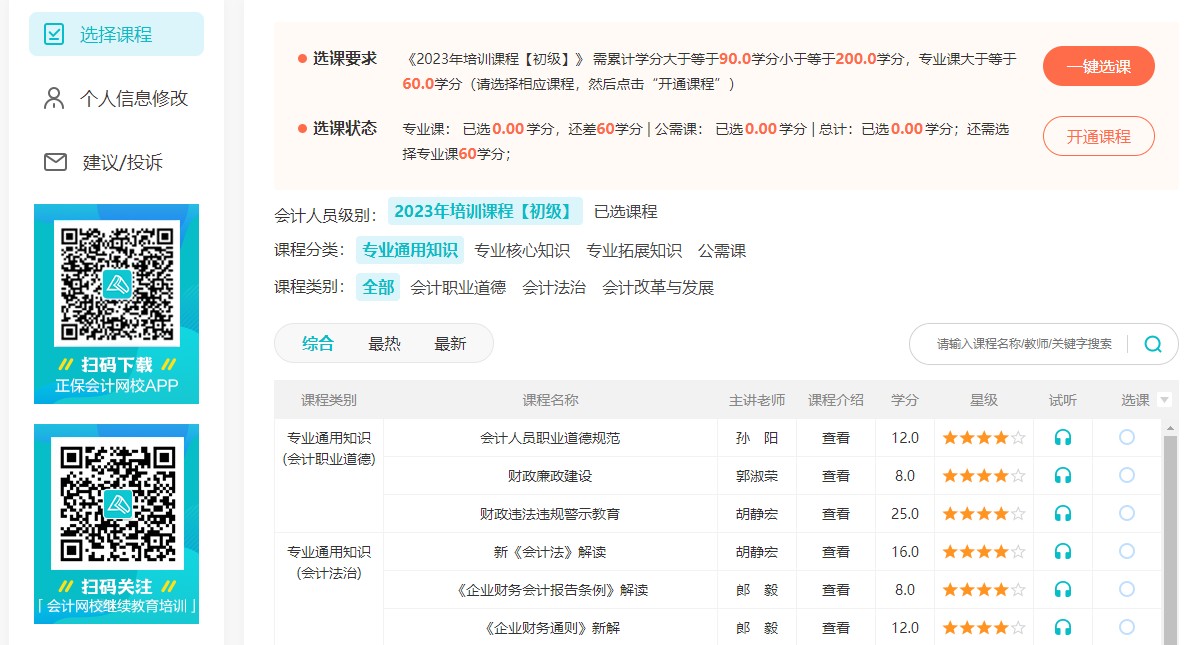Image resolution: width=1197 pixels, height=645 pixels.
Task: View course intro 查看 for 财政违法违规警示教育
Action: 836,514
